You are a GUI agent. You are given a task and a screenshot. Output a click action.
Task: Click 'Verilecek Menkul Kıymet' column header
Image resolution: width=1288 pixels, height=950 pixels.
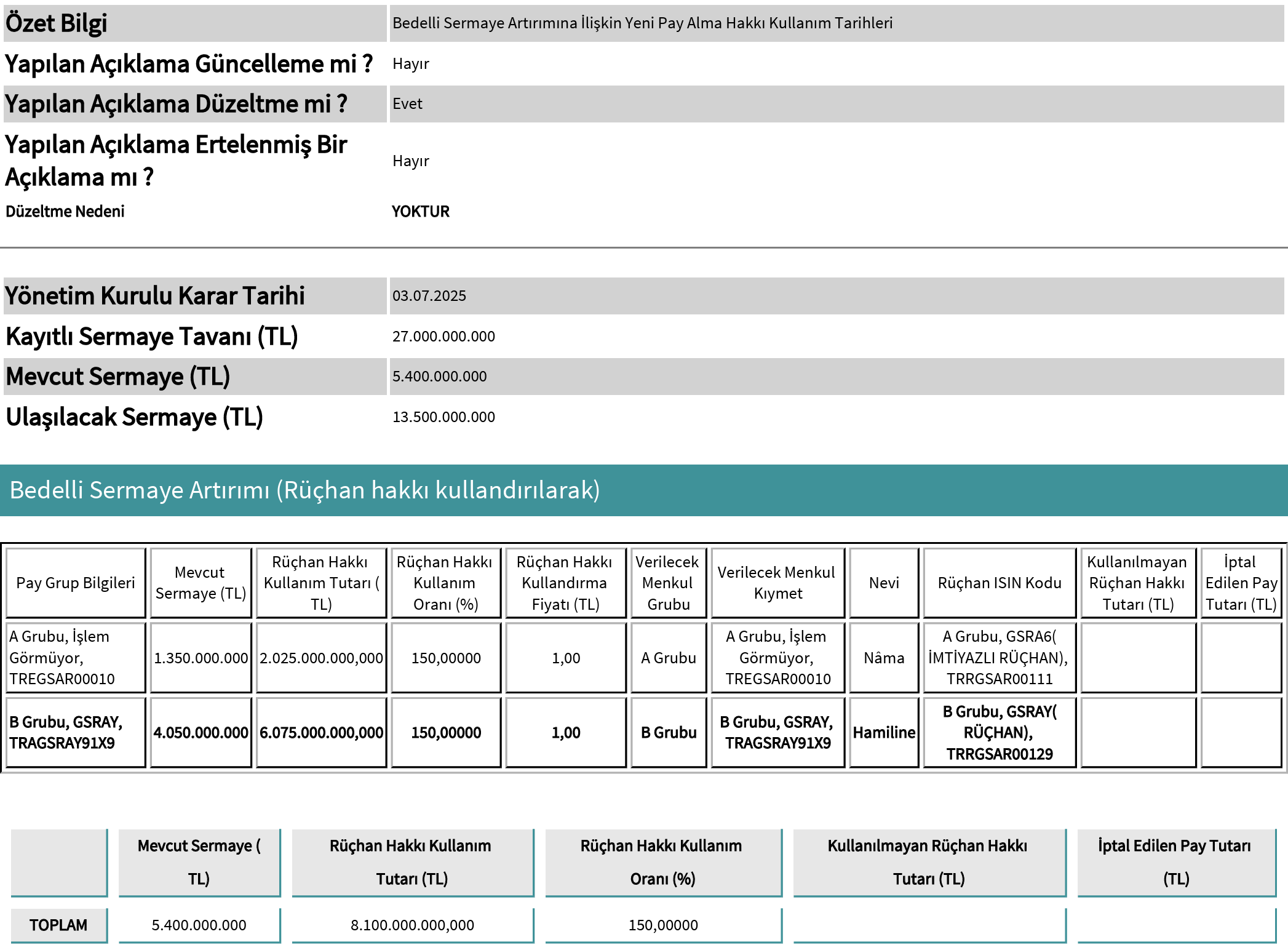[777, 583]
